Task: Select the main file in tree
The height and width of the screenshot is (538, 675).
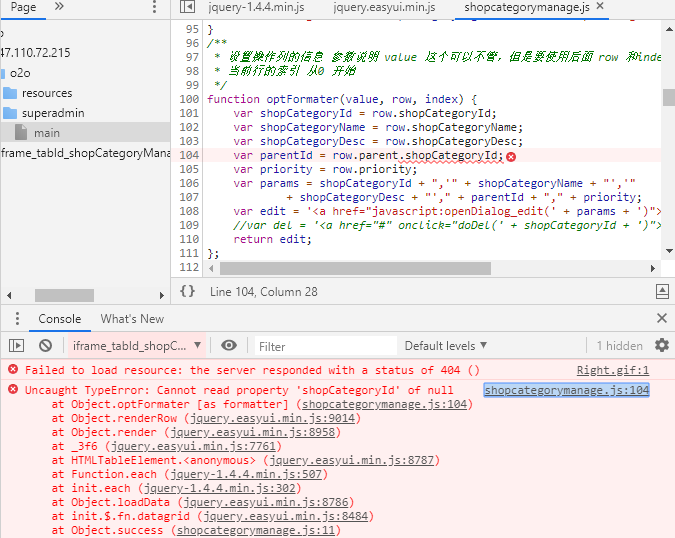Action: pyautogui.click(x=46, y=133)
